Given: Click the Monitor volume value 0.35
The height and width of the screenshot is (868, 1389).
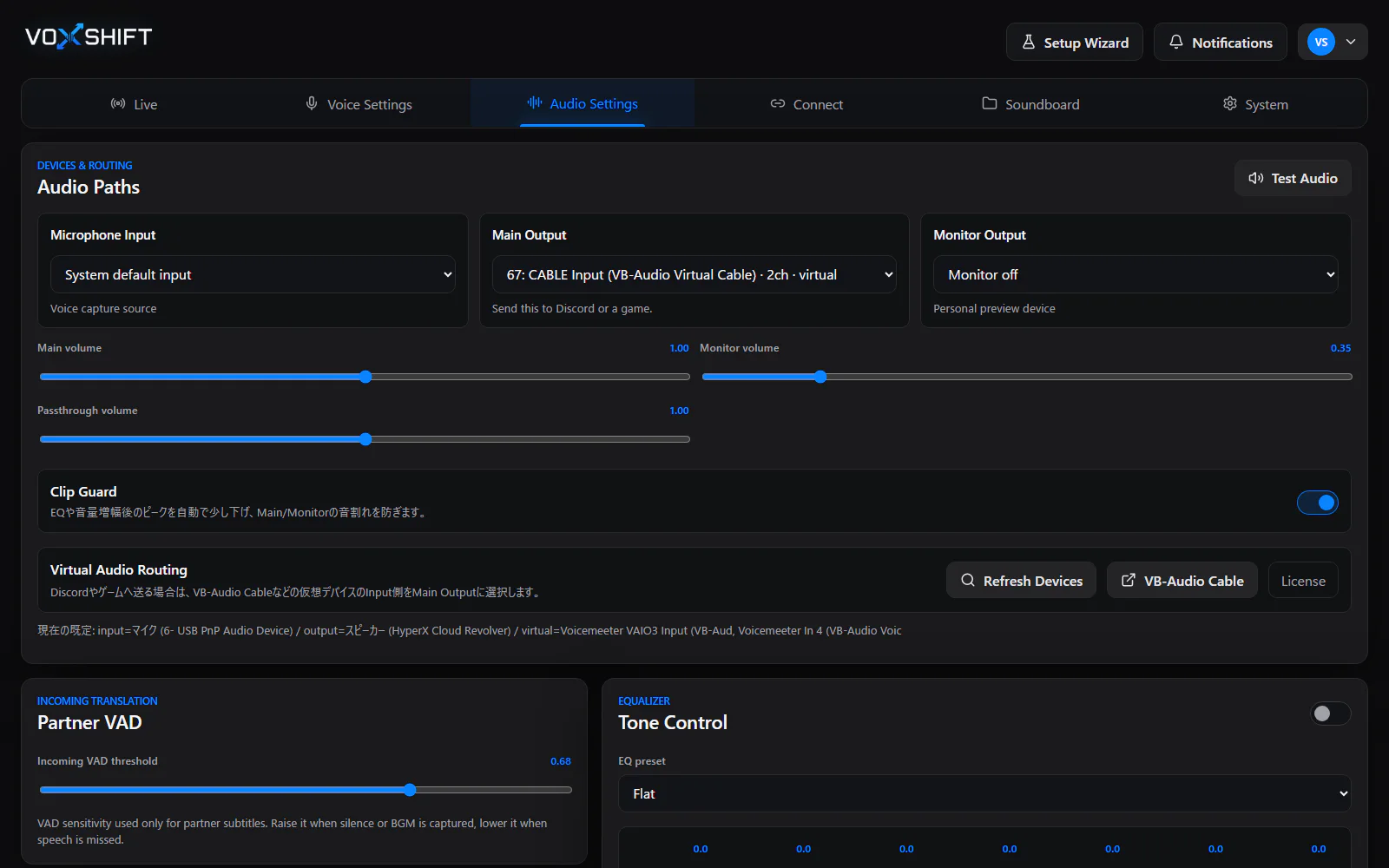Looking at the screenshot, I should tap(1340, 348).
